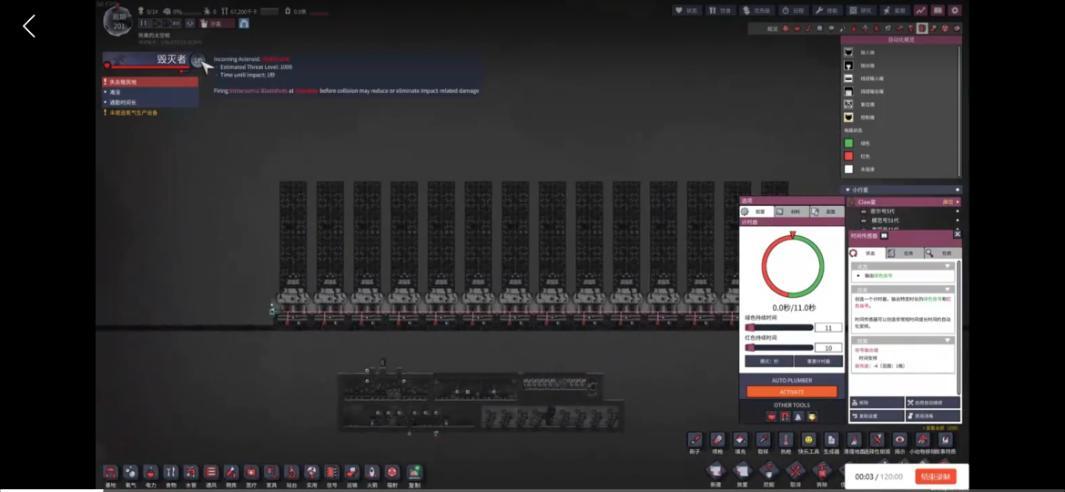
Task: Open the Power (电力) build category
Action: pos(151,472)
